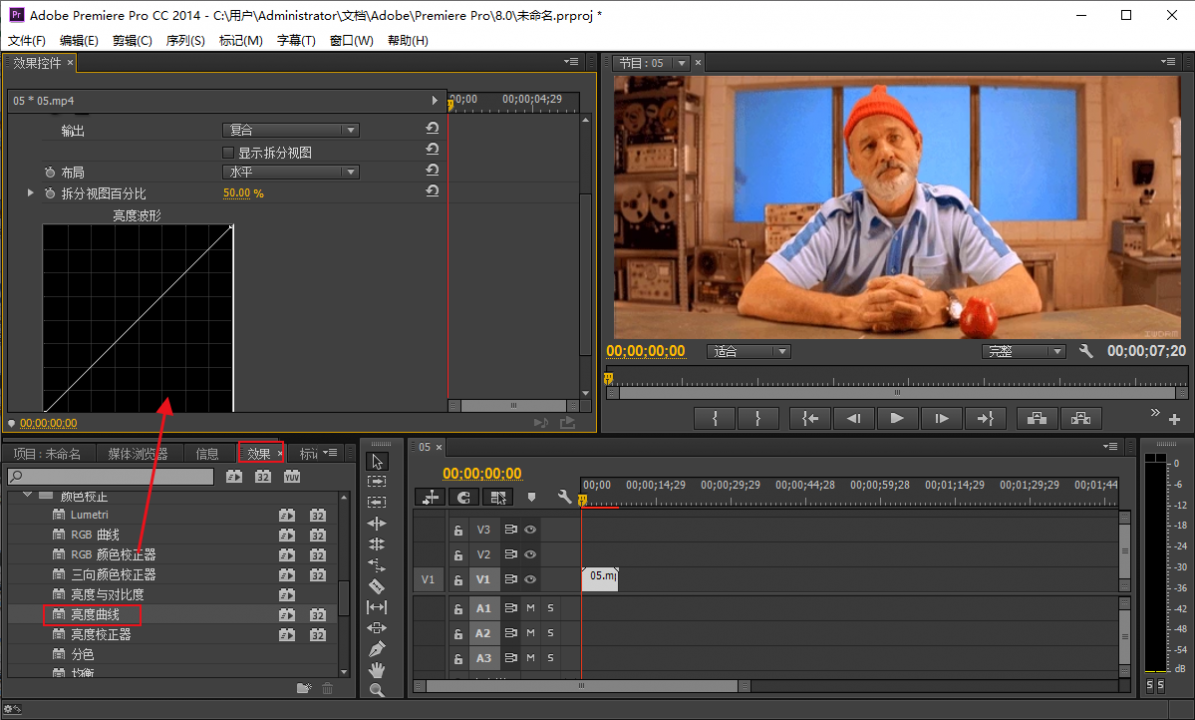Screen dimensions: 1195x720
Task: Select the Slide tool
Action: [377, 628]
